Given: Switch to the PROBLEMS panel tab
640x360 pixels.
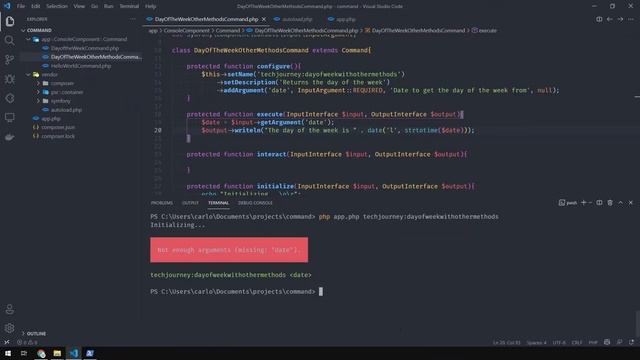Looking at the screenshot, I should click(162, 203).
